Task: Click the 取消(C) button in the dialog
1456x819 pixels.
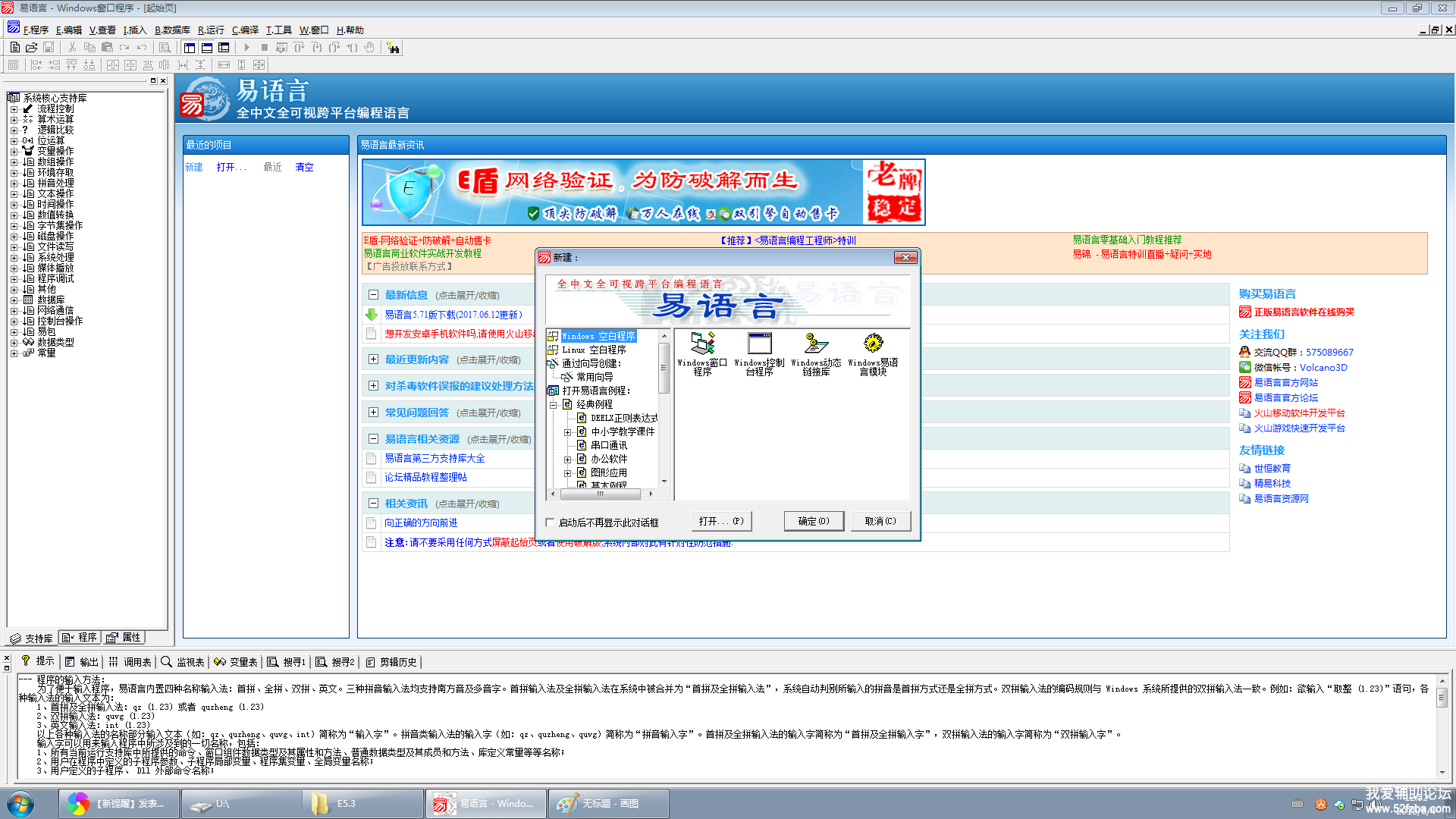Action: [x=880, y=521]
